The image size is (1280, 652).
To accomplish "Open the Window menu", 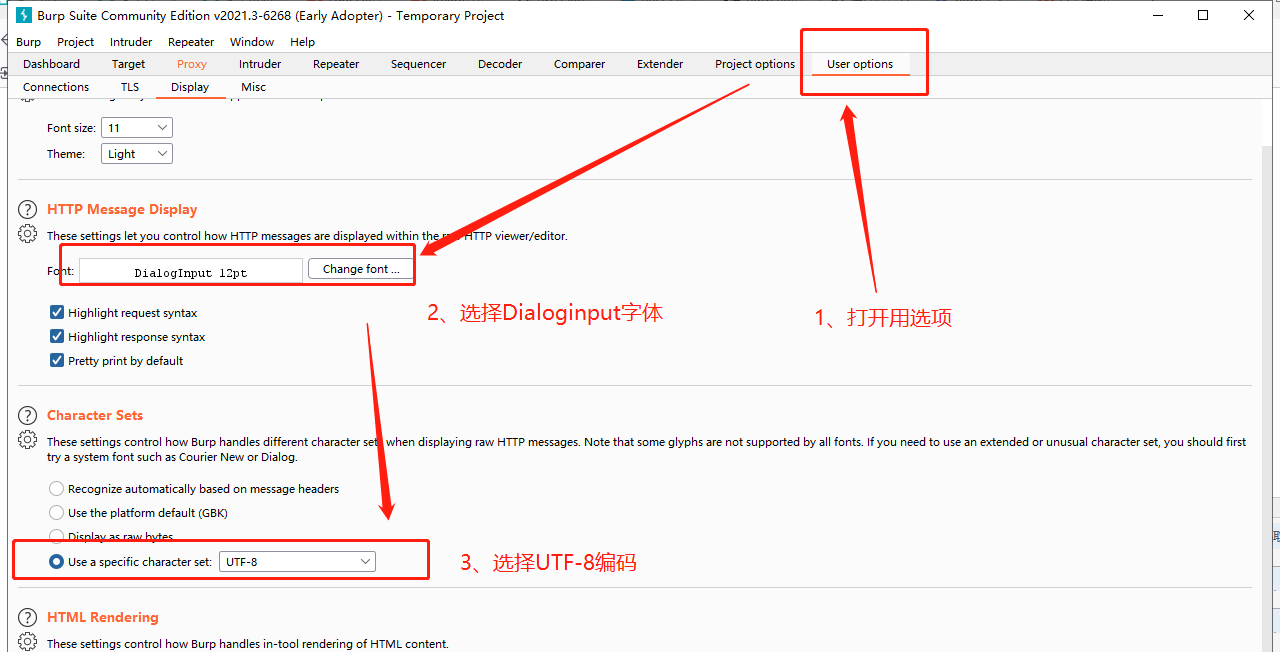I will pos(252,42).
